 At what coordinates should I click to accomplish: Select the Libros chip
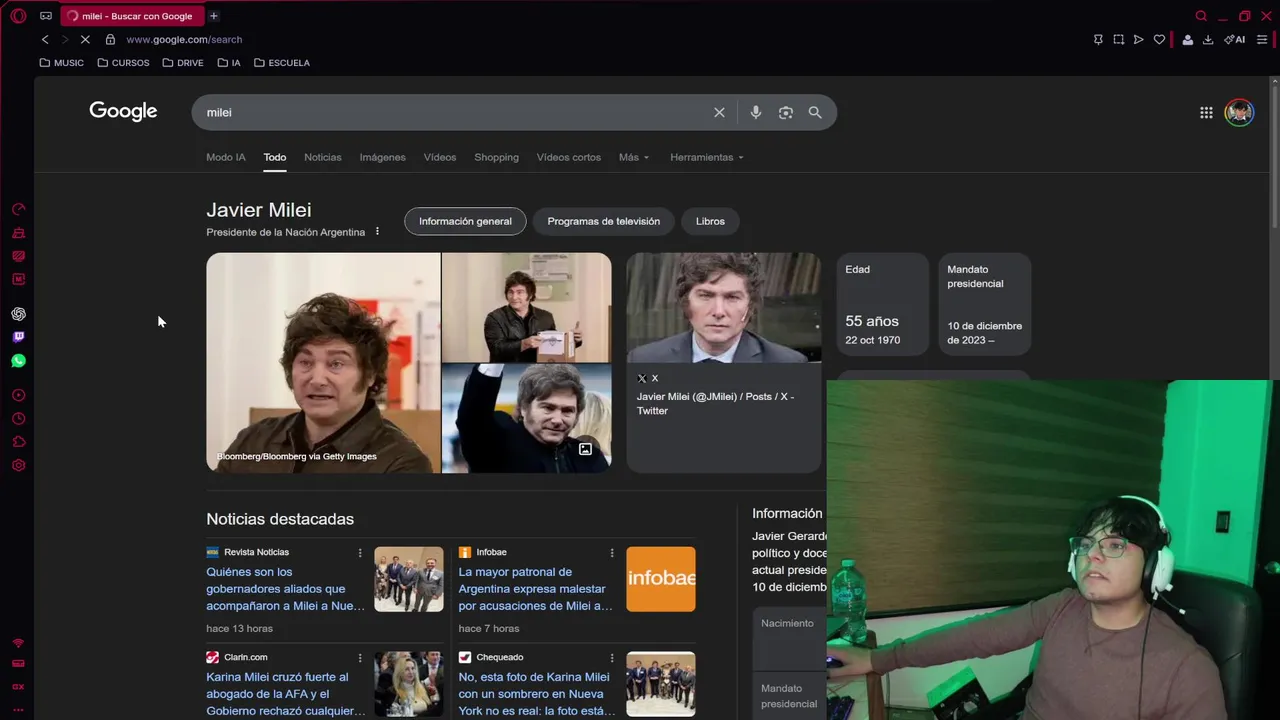click(x=710, y=221)
